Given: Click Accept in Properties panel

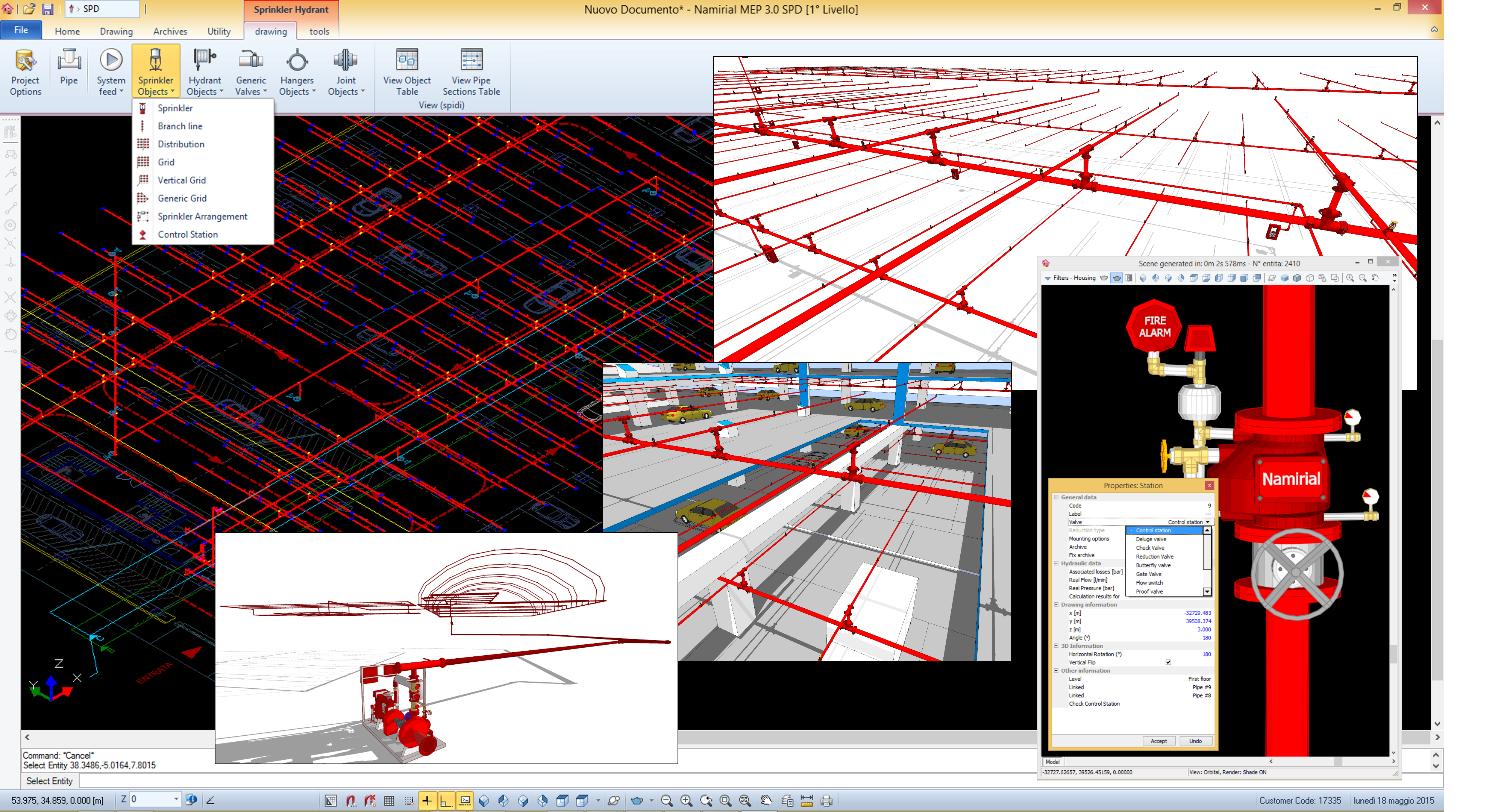Looking at the screenshot, I should pyautogui.click(x=1158, y=741).
